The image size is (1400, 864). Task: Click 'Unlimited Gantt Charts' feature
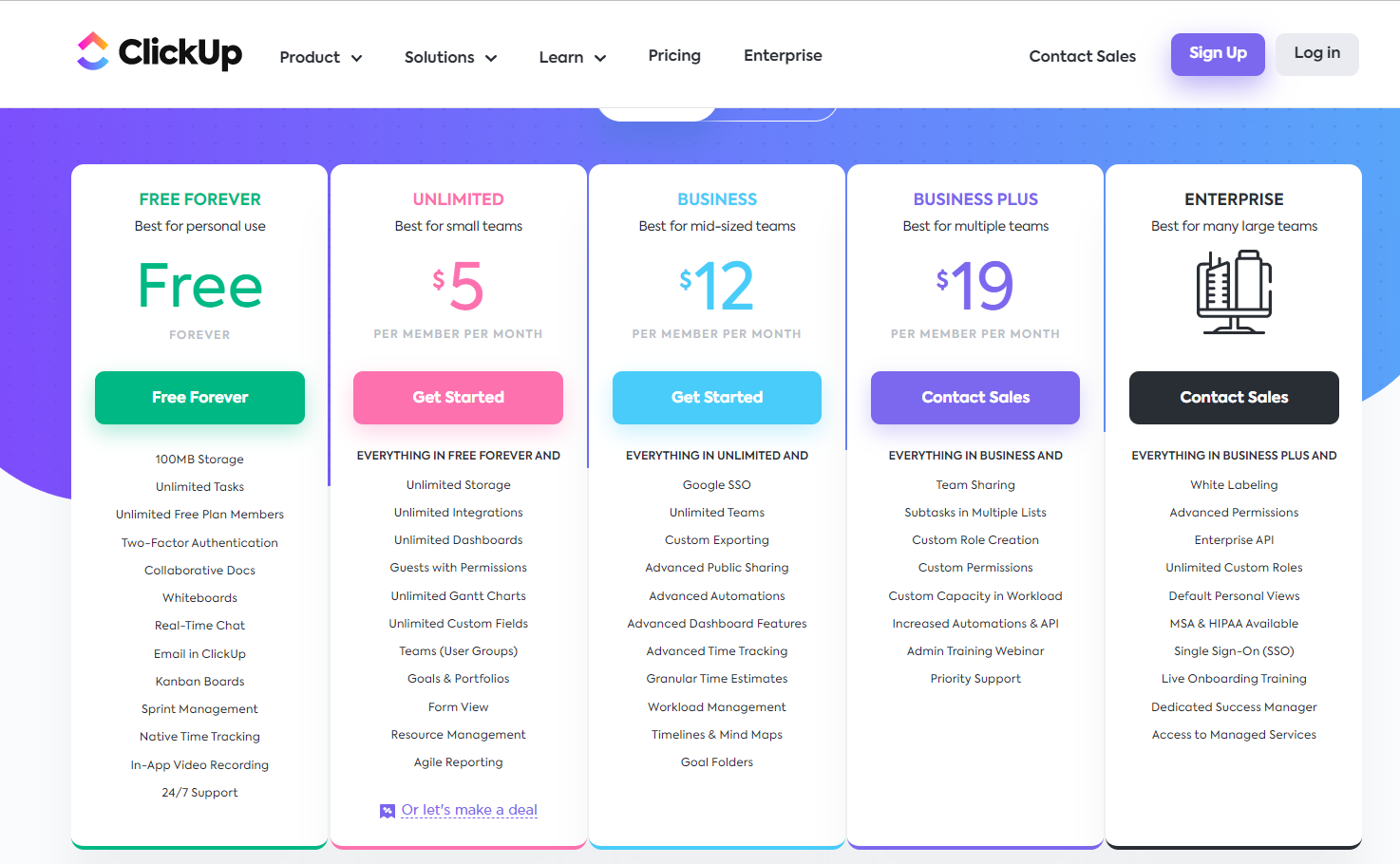(x=458, y=596)
